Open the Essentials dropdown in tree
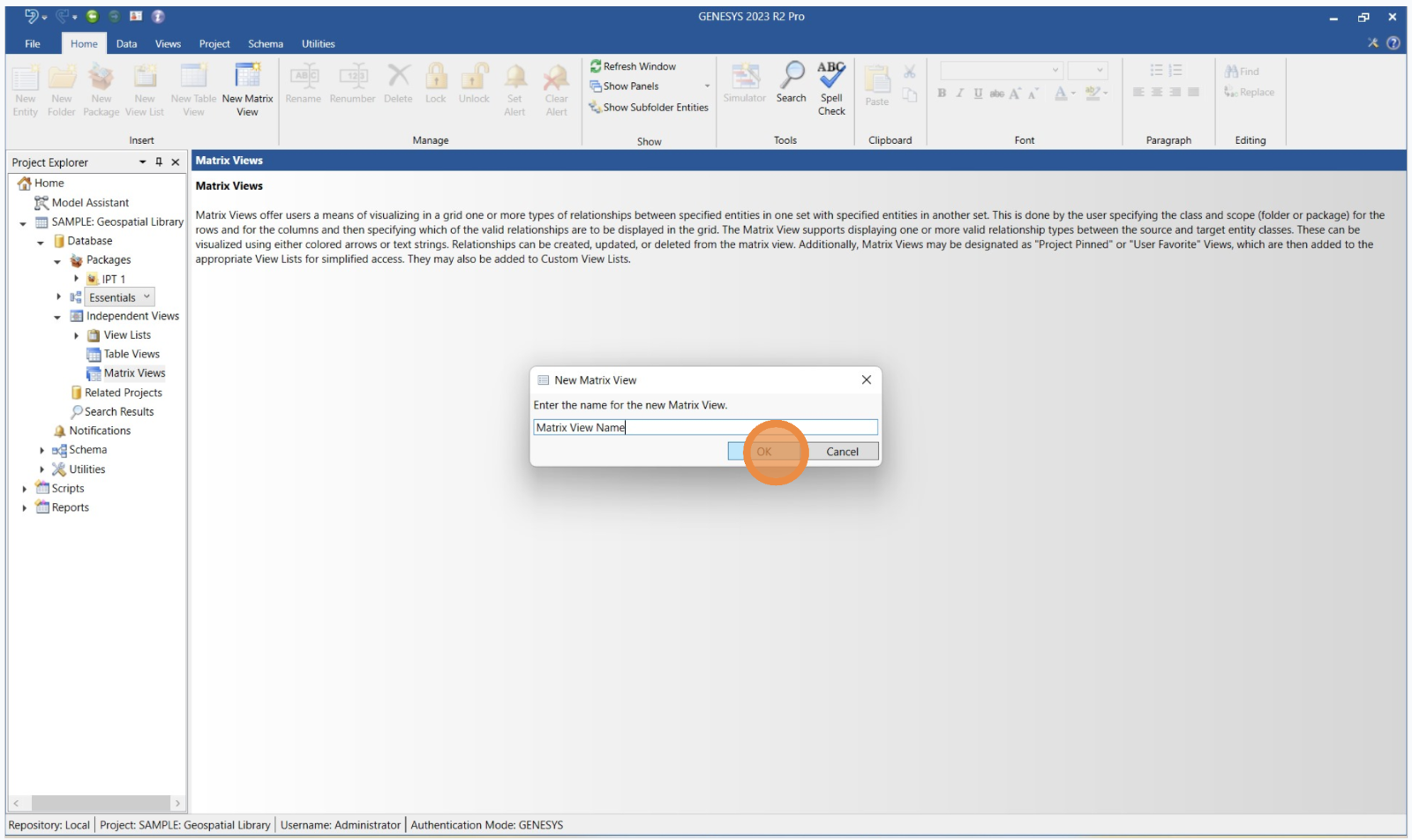1412x840 pixels. (x=147, y=297)
